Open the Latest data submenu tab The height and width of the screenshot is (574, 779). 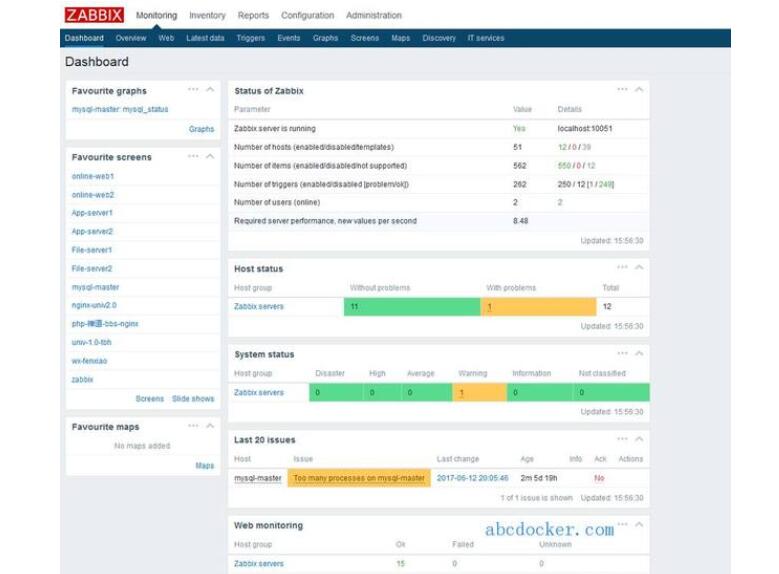(205, 38)
